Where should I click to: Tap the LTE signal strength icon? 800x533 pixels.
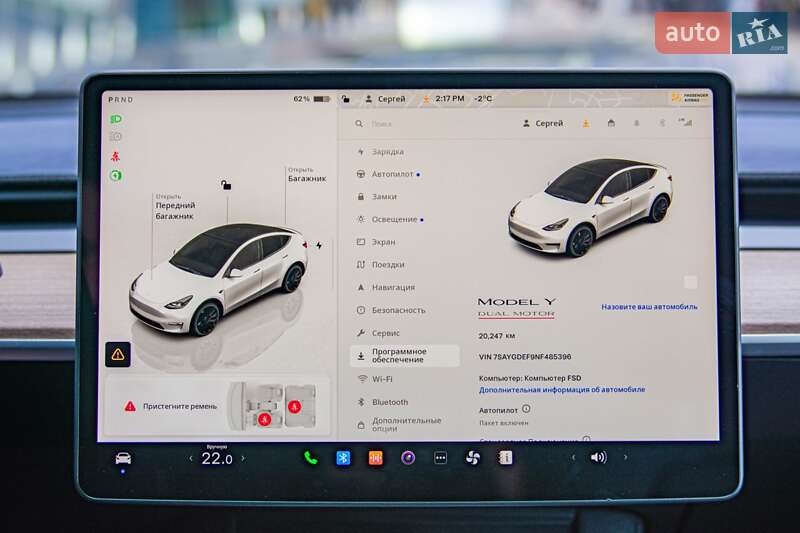pyautogui.click(x=685, y=122)
